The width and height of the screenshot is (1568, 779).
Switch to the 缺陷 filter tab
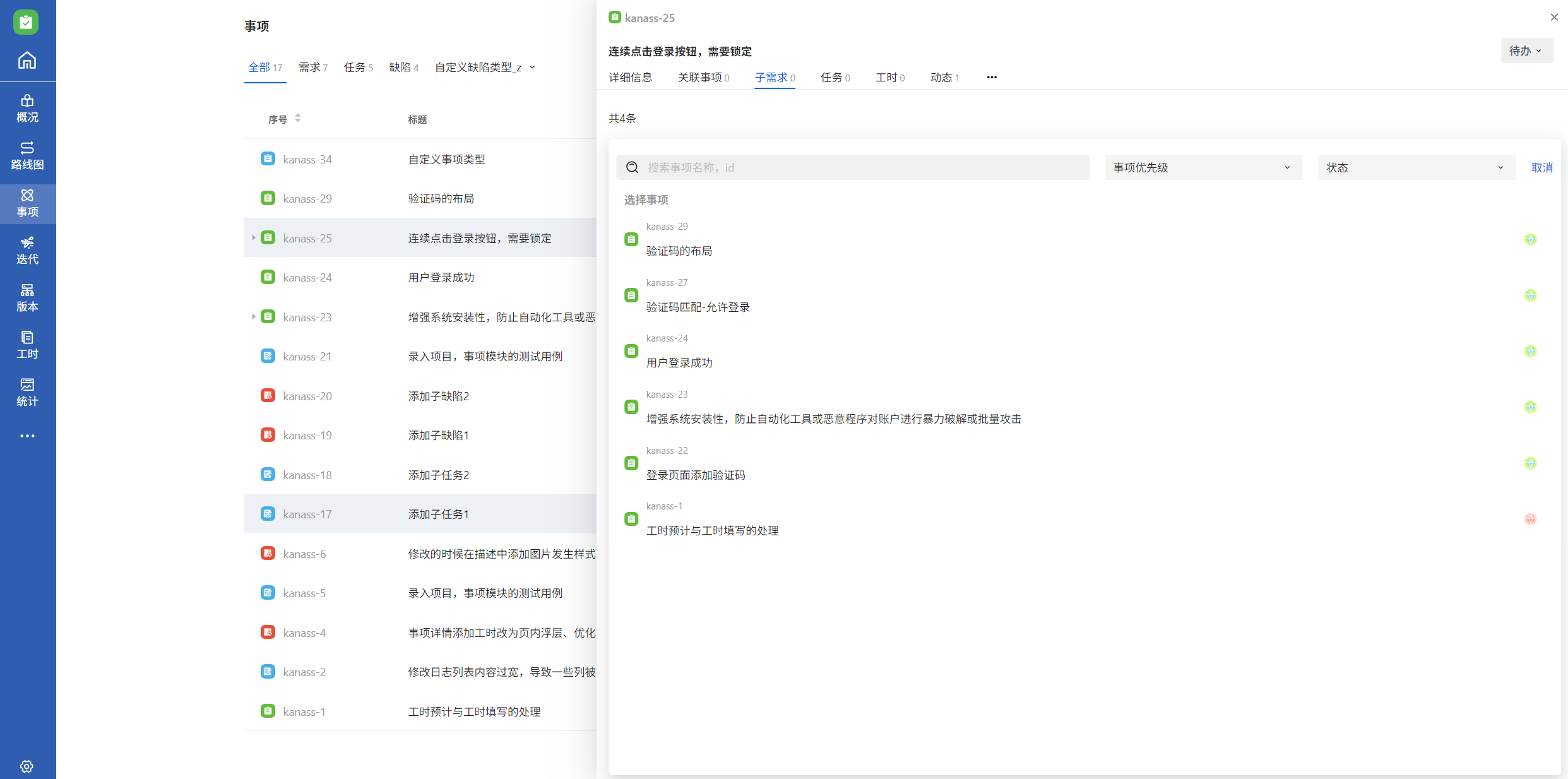403,67
